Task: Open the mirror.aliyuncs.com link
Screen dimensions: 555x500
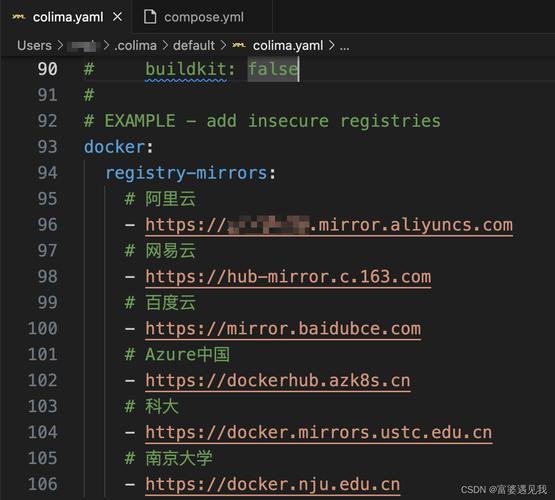Action: pyautogui.click(x=329, y=225)
